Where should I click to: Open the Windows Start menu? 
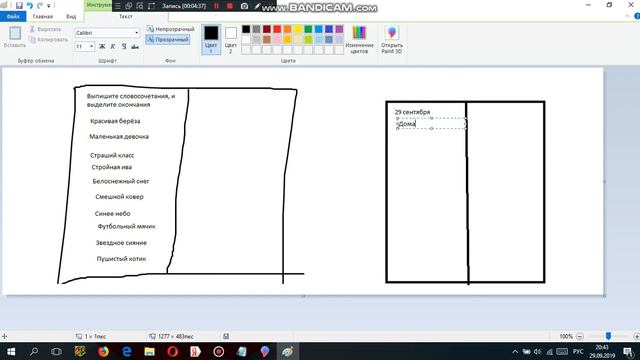pos(11,351)
